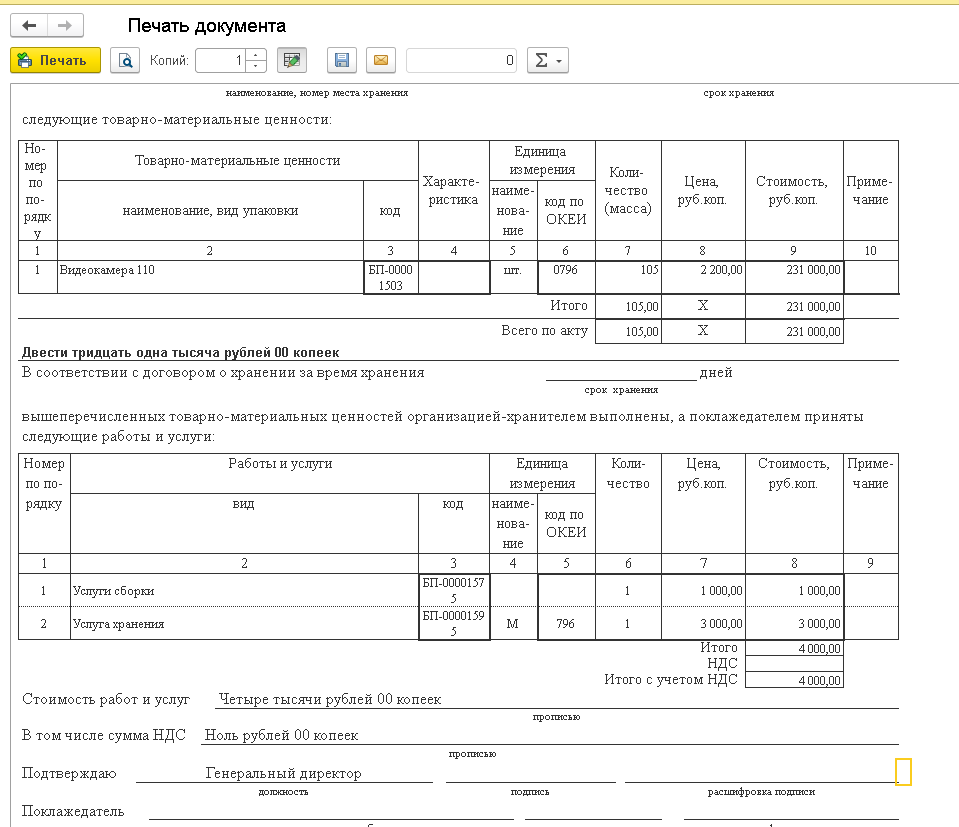
Task: Click the Копий copies input field
Action: tap(220, 61)
